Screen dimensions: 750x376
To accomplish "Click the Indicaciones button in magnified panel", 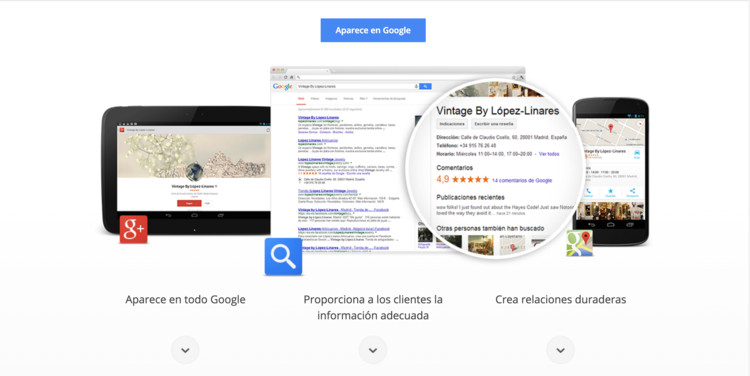I will 452,124.
